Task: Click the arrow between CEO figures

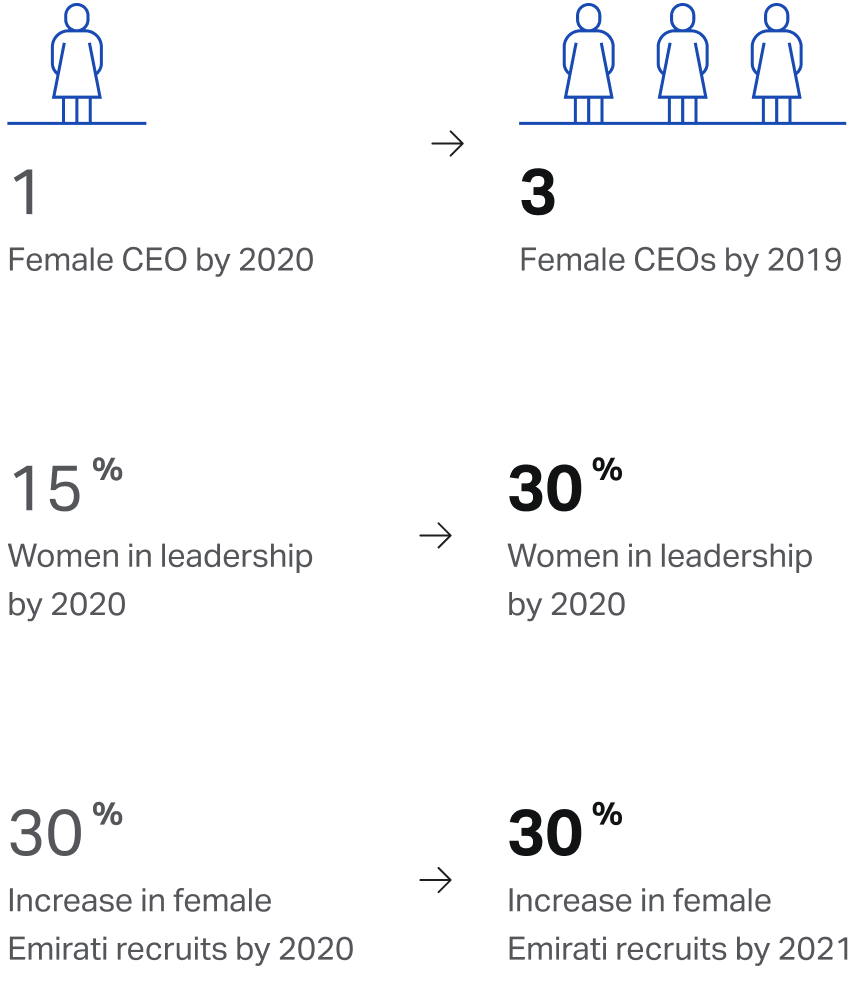Action: [x=447, y=143]
